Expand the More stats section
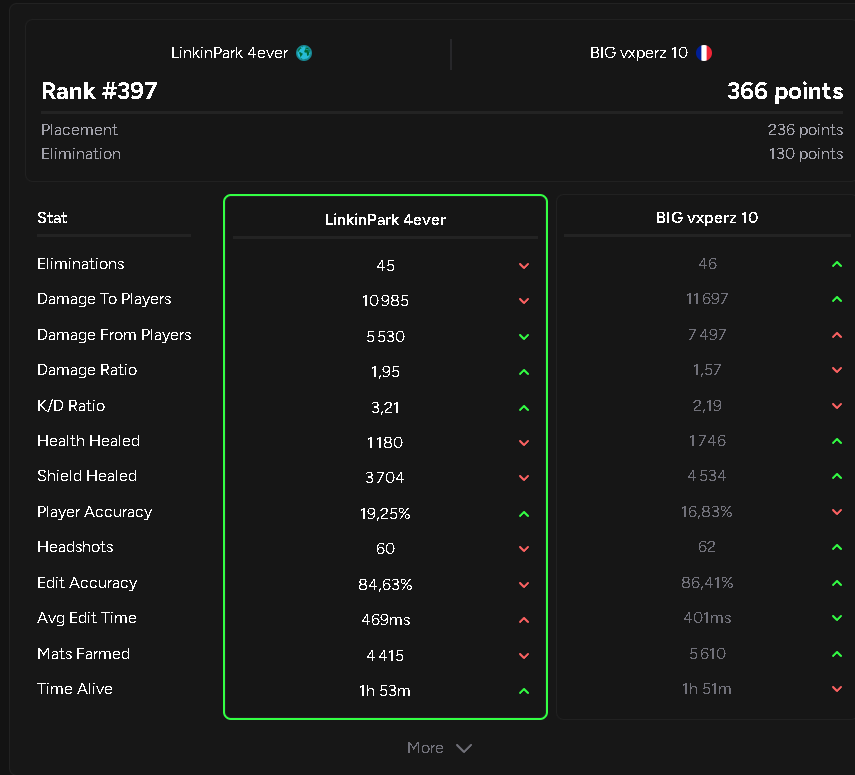The height and width of the screenshot is (775, 855). [x=439, y=748]
